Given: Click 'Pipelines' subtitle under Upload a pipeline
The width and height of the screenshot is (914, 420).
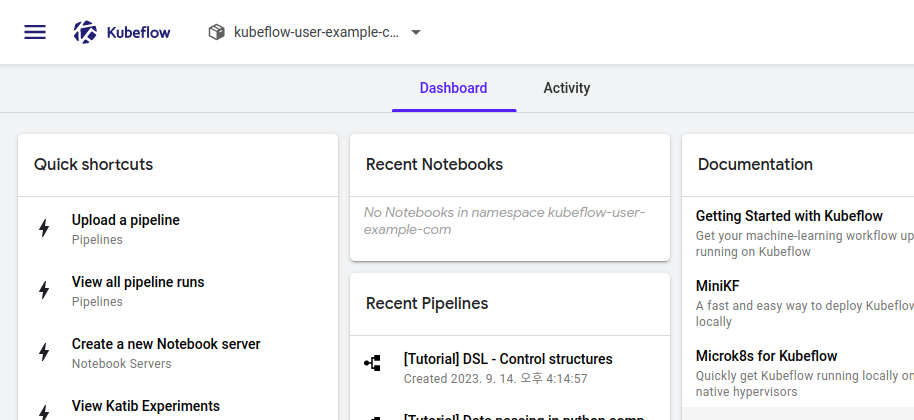Looking at the screenshot, I should (x=97, y=240).
